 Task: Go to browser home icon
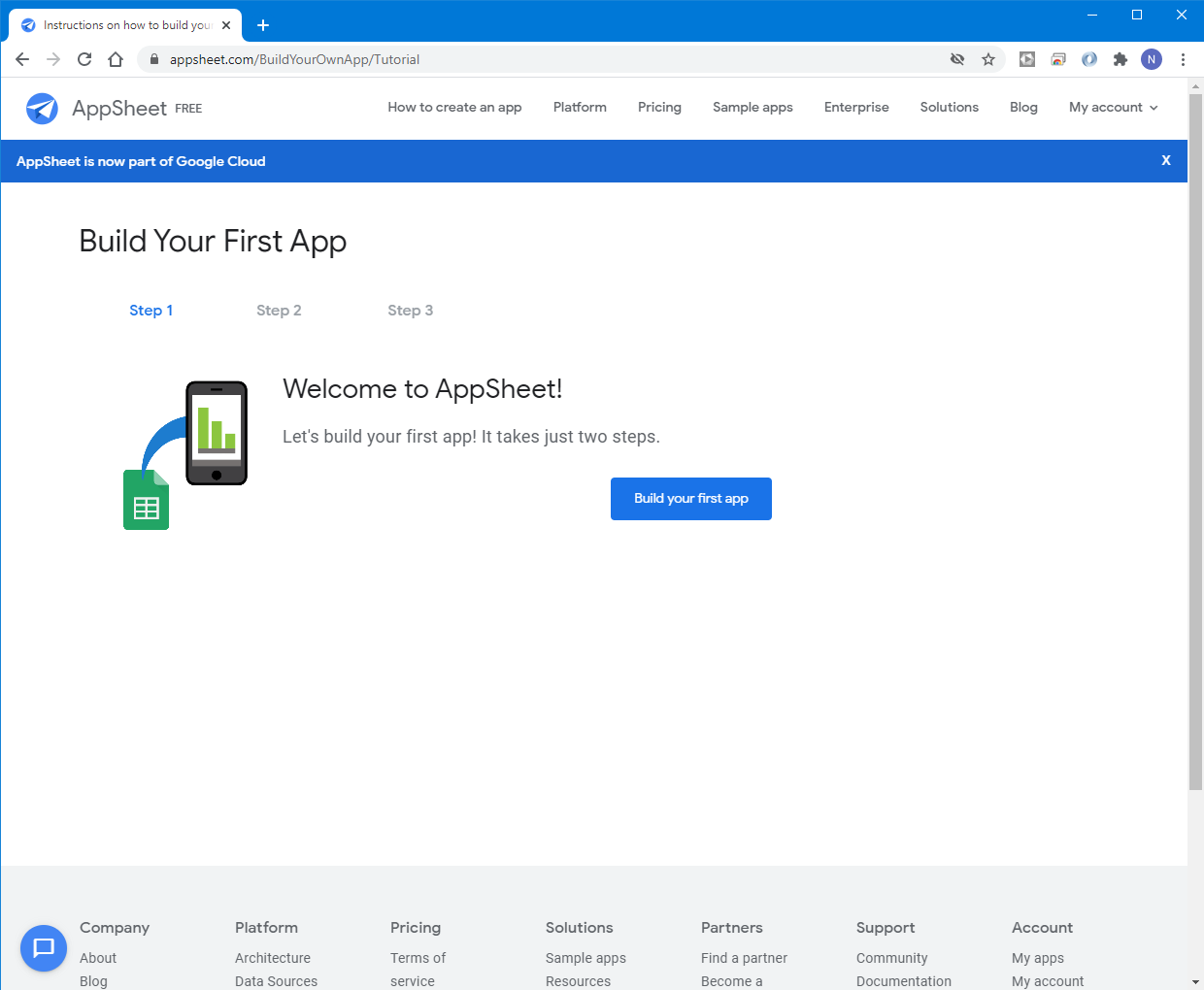click(x=116, y=59)
